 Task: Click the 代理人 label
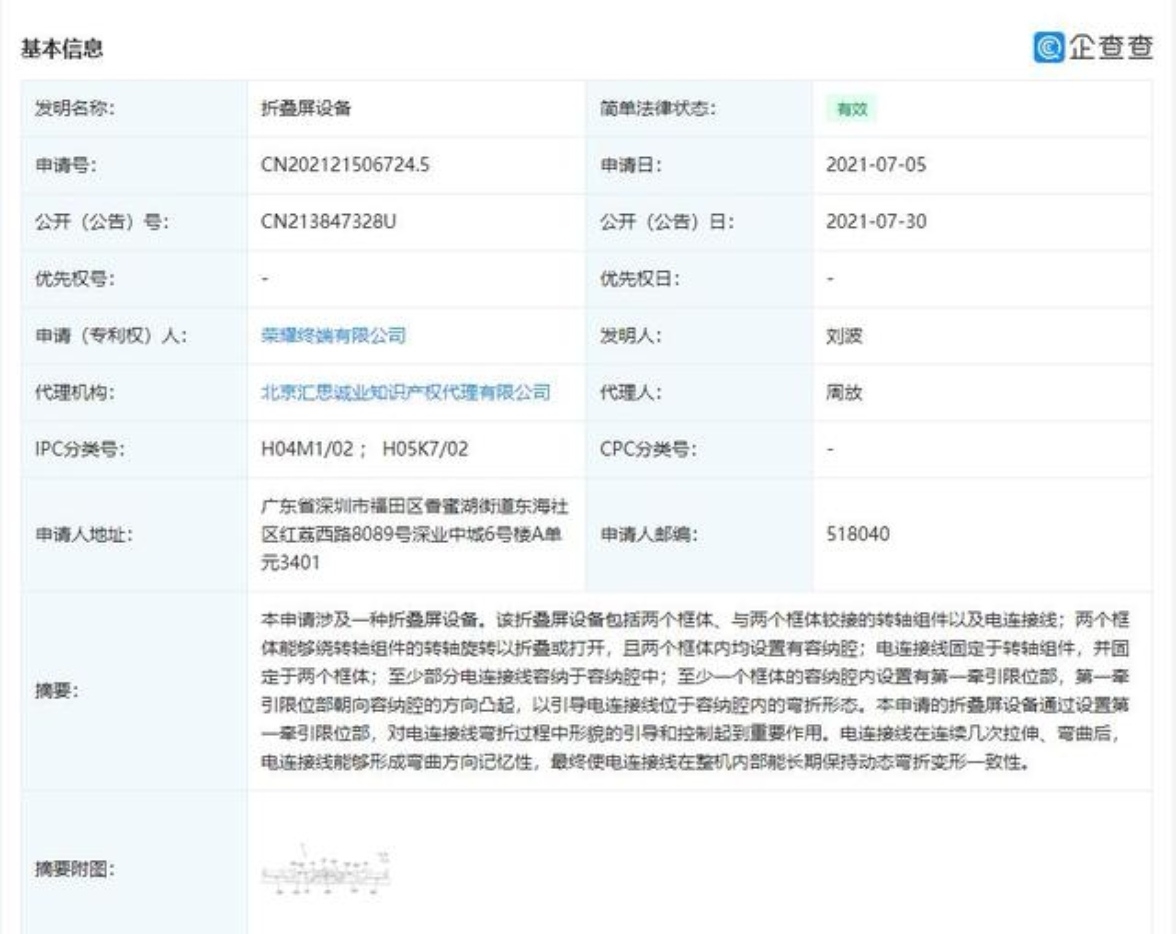631,392
